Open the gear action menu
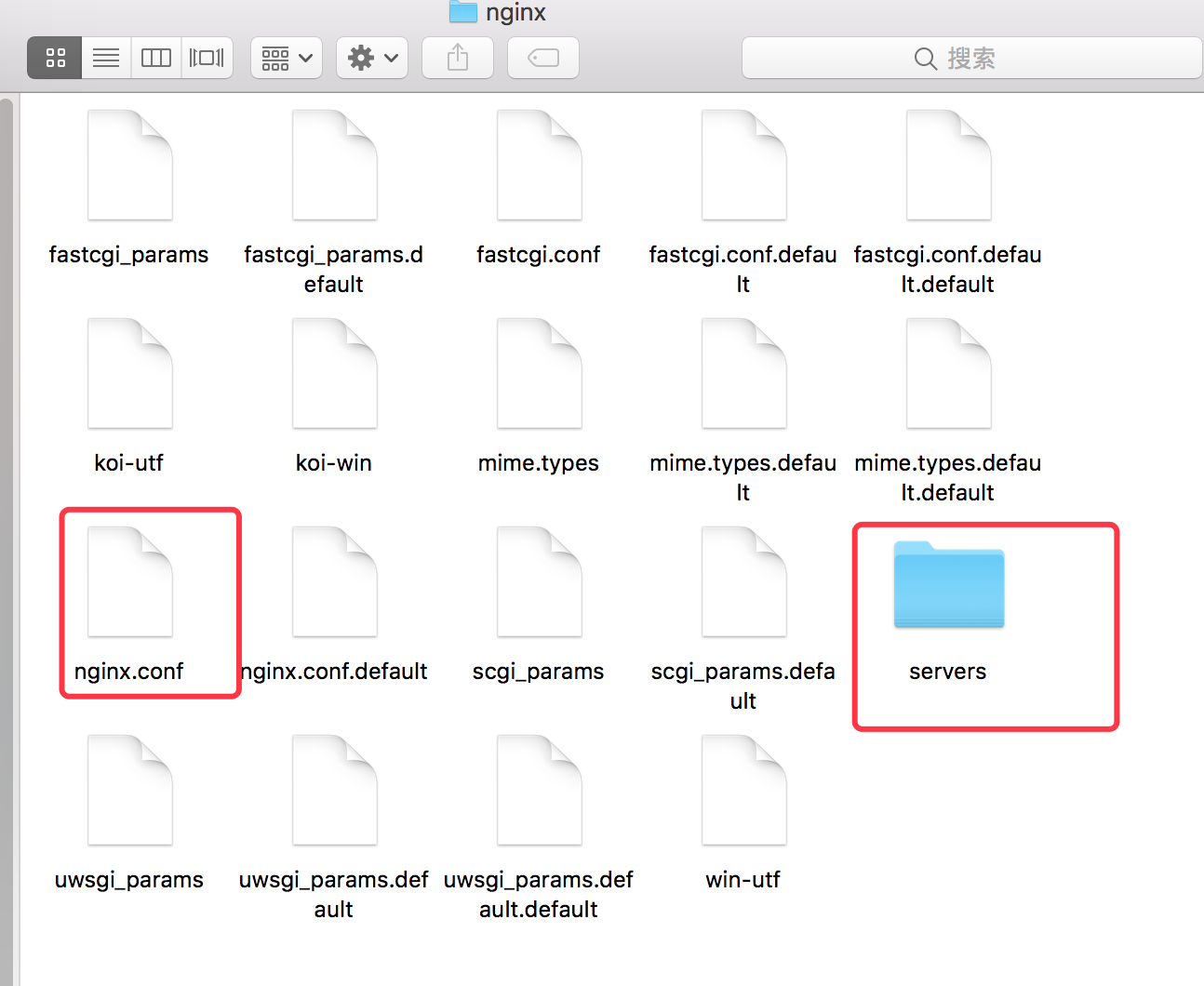 click(372, 58)
